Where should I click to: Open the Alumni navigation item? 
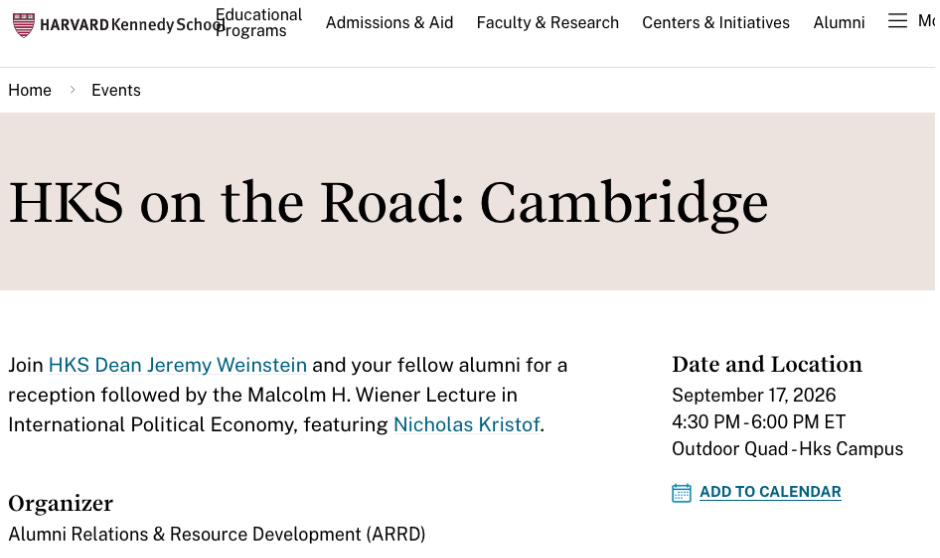839,22
